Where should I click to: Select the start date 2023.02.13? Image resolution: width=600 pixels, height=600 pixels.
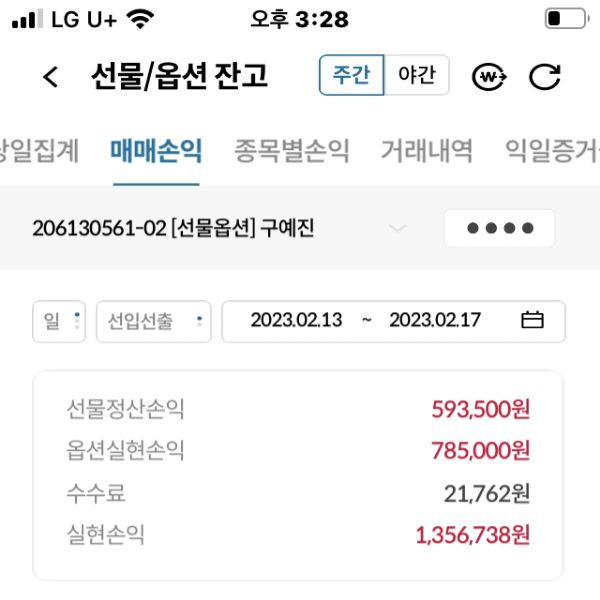(296, 320)
